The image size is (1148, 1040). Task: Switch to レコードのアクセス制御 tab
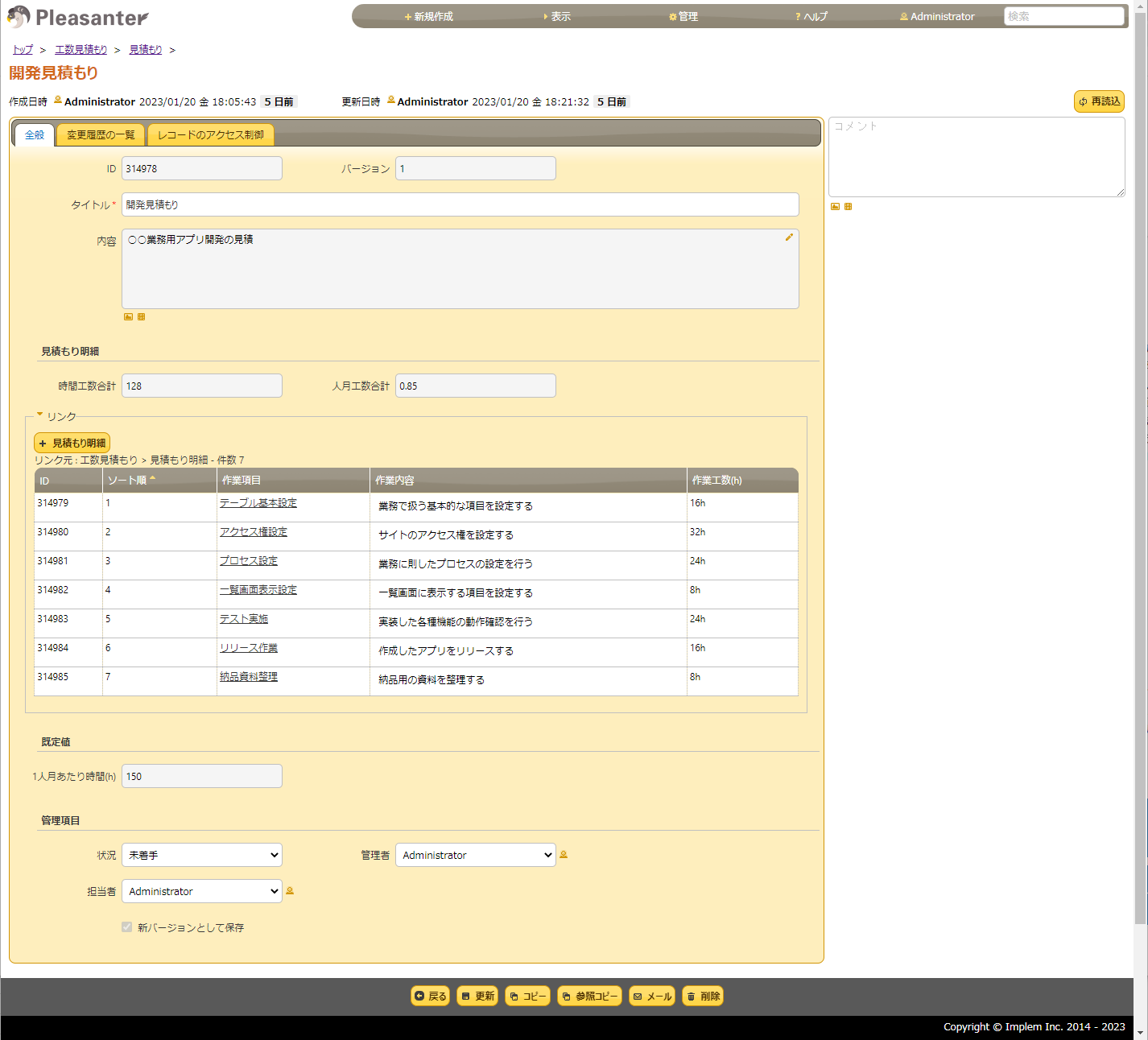point(211,134)
